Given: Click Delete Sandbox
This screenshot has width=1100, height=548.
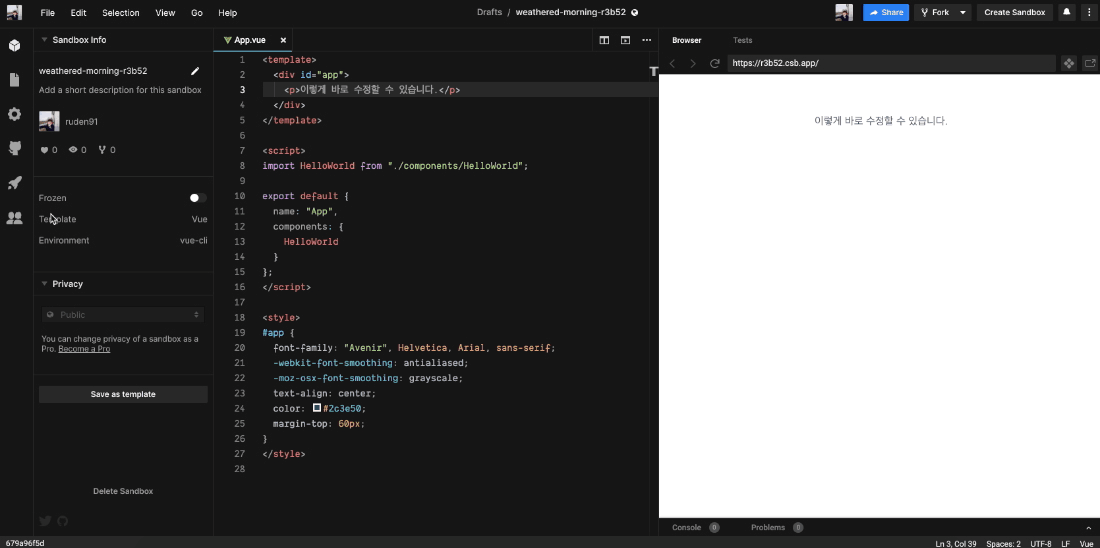Looking at the screenshot, I should tap(123, 491).
